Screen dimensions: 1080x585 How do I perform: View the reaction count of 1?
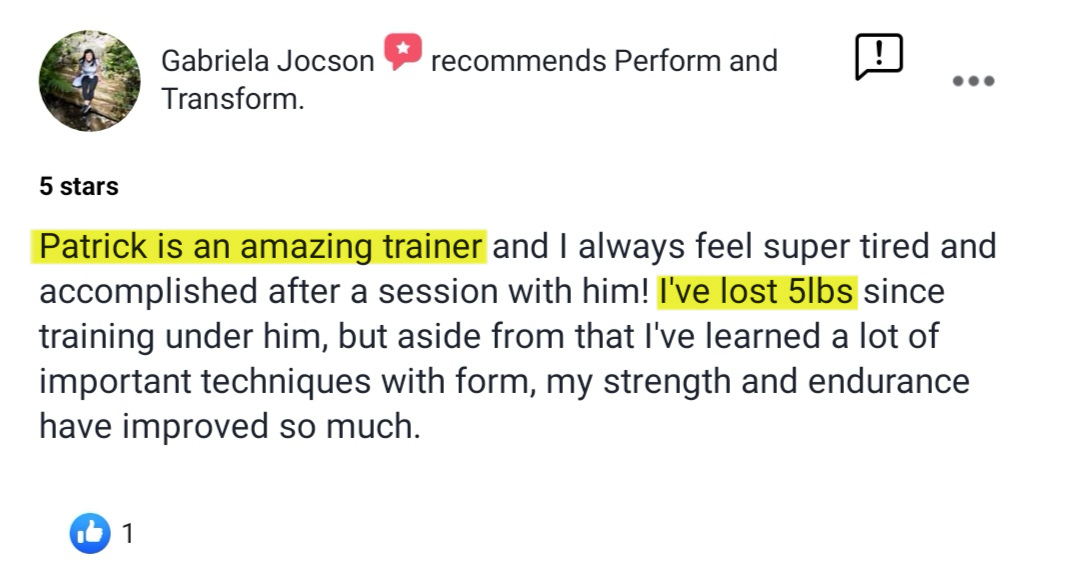(128, 533)
